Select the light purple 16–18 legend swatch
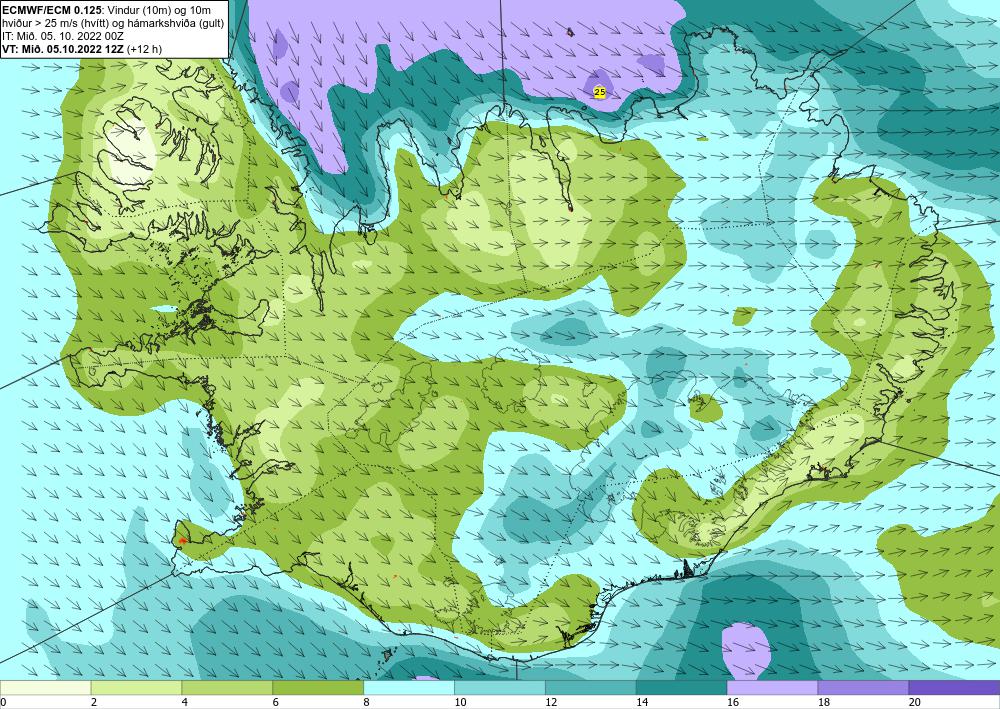 coord(772,687)
